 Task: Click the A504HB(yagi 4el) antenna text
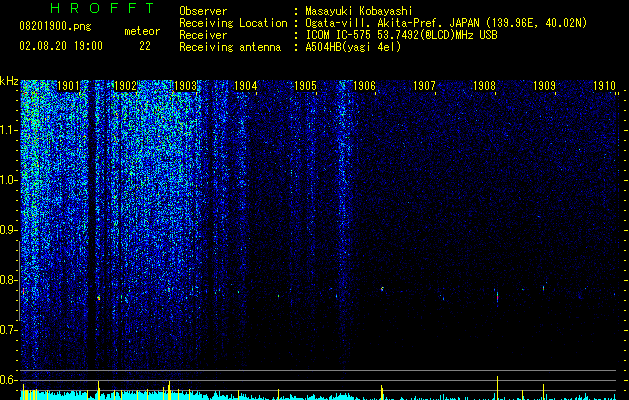click(353, 47)
